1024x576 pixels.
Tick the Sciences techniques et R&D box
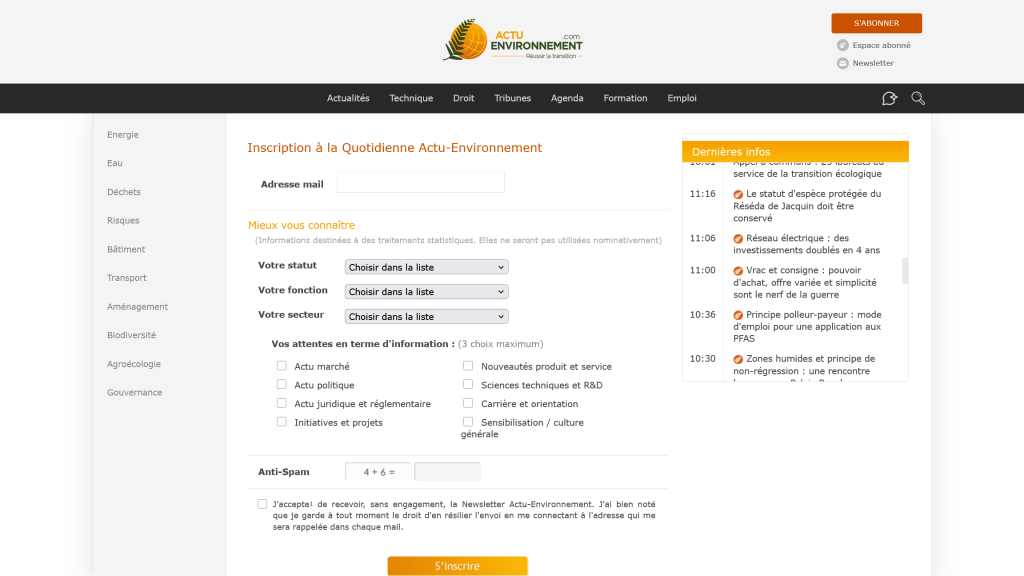[x=468, y=385]
